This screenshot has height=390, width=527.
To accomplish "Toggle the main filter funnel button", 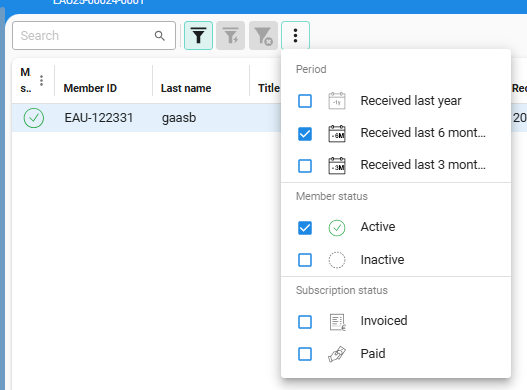I will 198,36.
